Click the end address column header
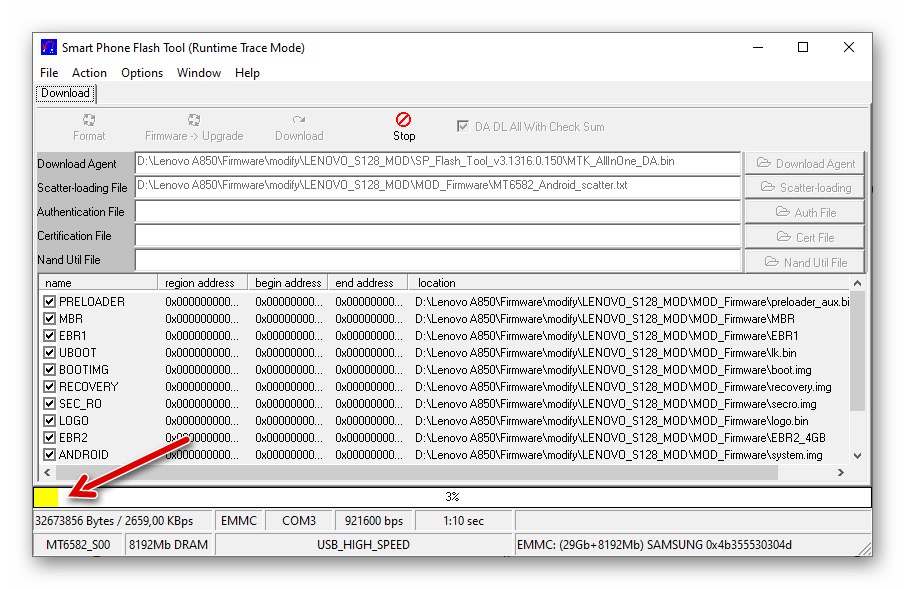Image resolution: width=905 pixels, height=589 pixels. (368, 283)
